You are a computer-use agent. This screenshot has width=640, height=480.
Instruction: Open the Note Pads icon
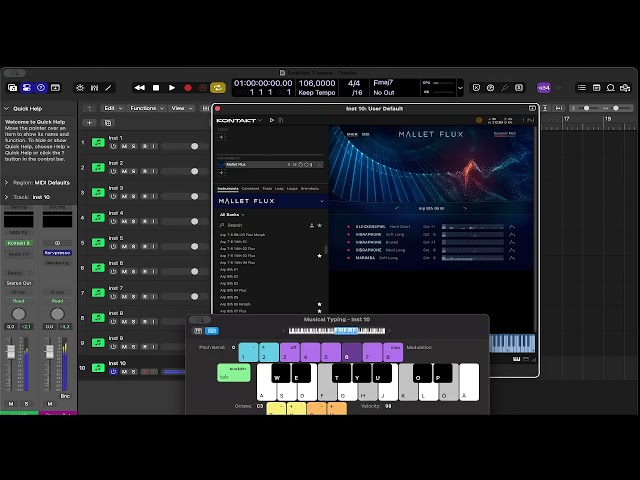click(x=596, y=88)
